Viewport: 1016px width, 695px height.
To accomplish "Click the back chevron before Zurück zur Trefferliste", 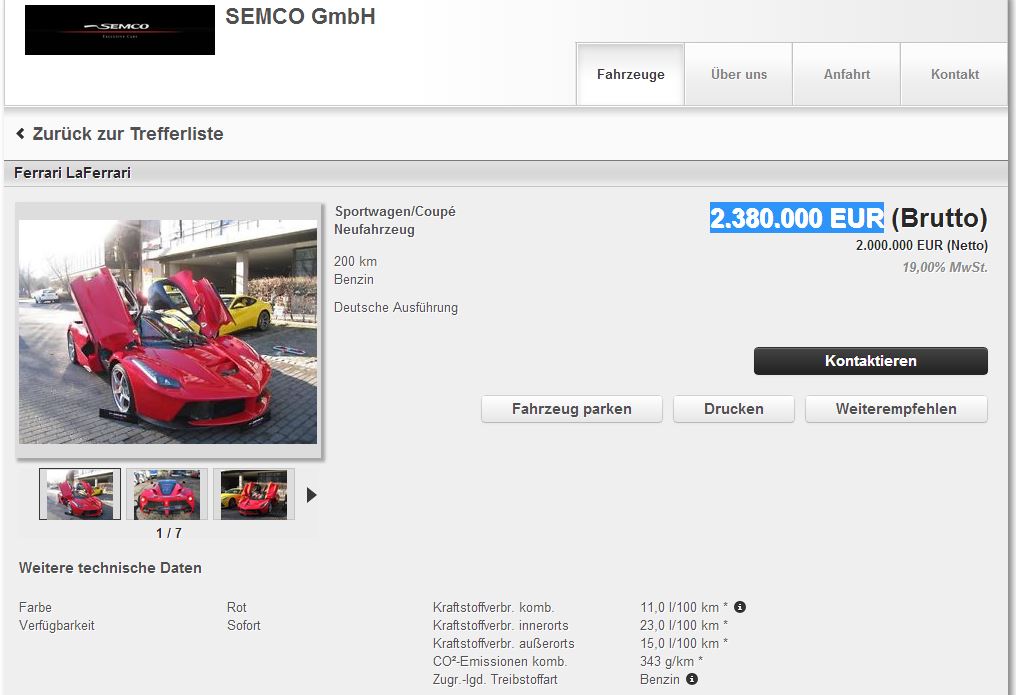I will pos(20,133).
